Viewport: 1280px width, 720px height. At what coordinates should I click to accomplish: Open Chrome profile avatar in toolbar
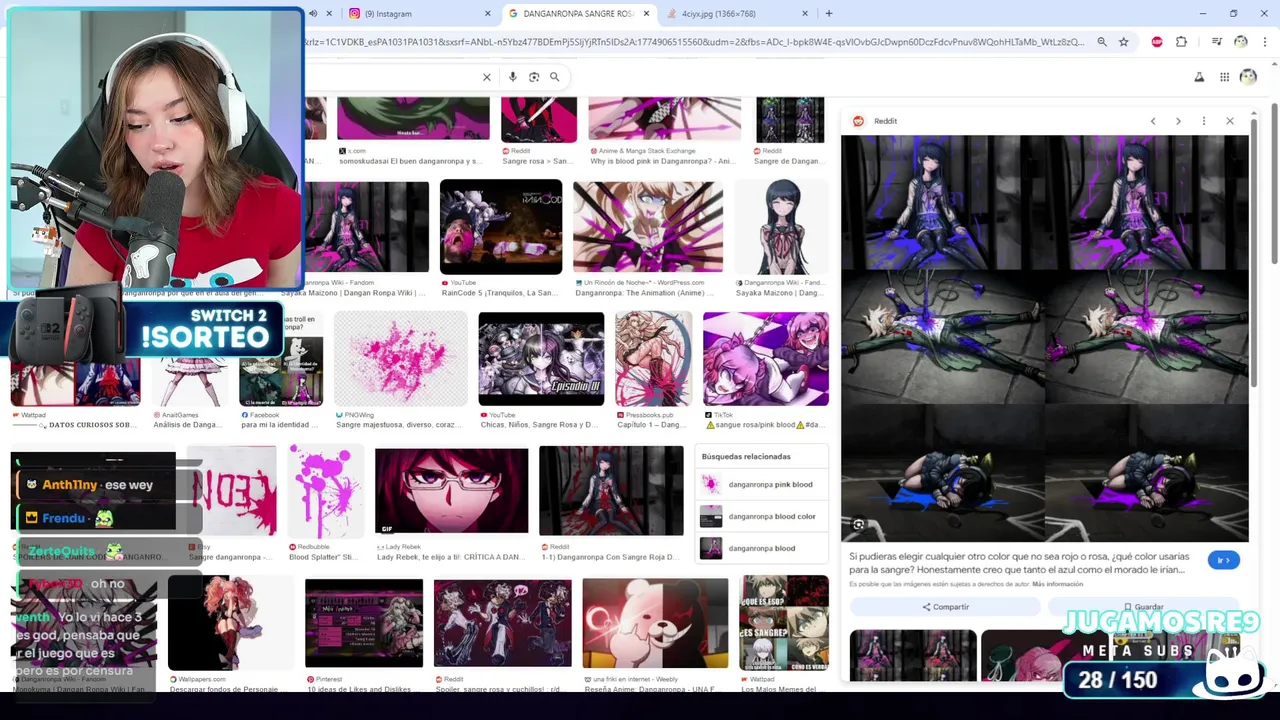1241,42
